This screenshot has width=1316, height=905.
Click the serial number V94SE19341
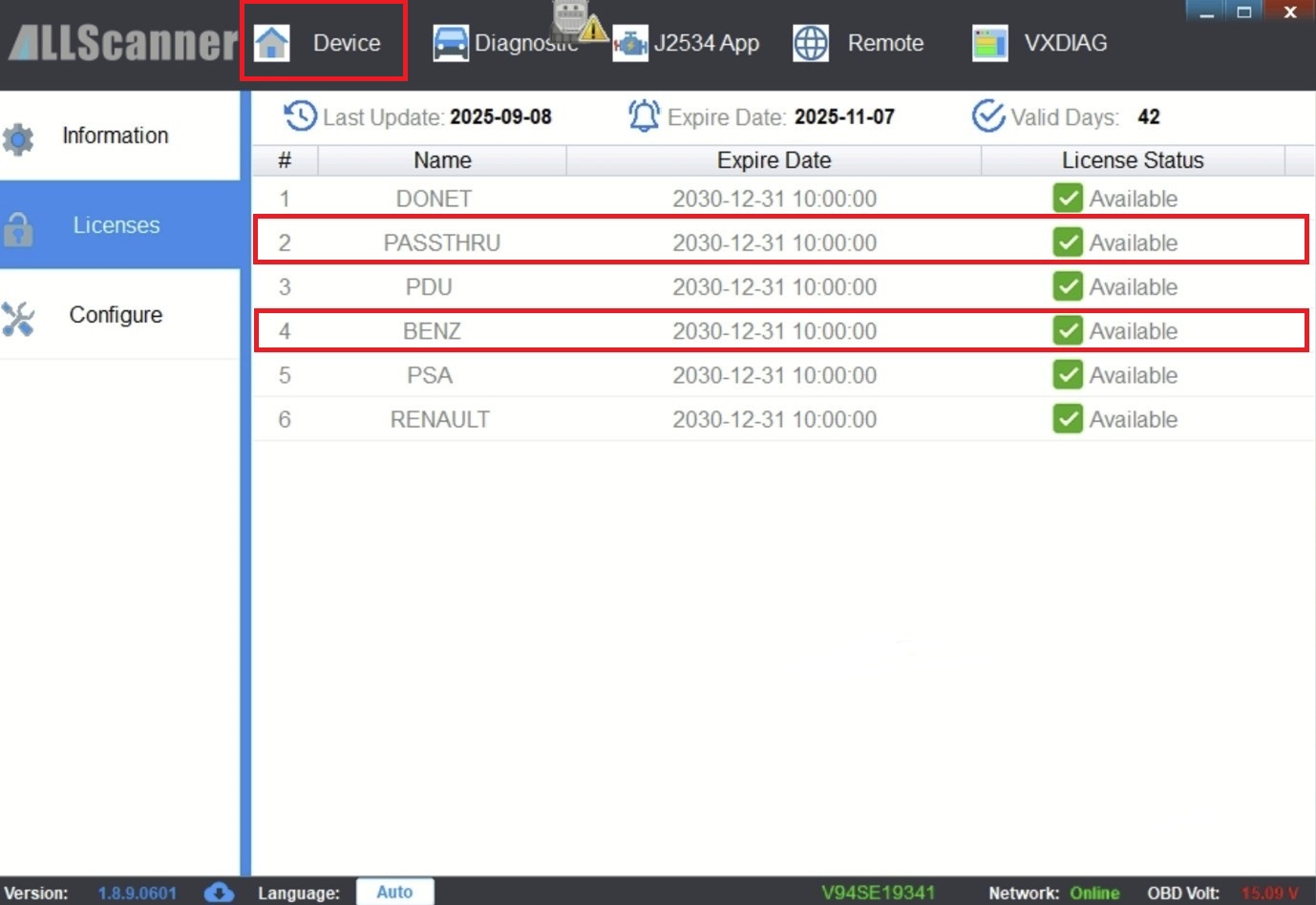click(879, 893)
